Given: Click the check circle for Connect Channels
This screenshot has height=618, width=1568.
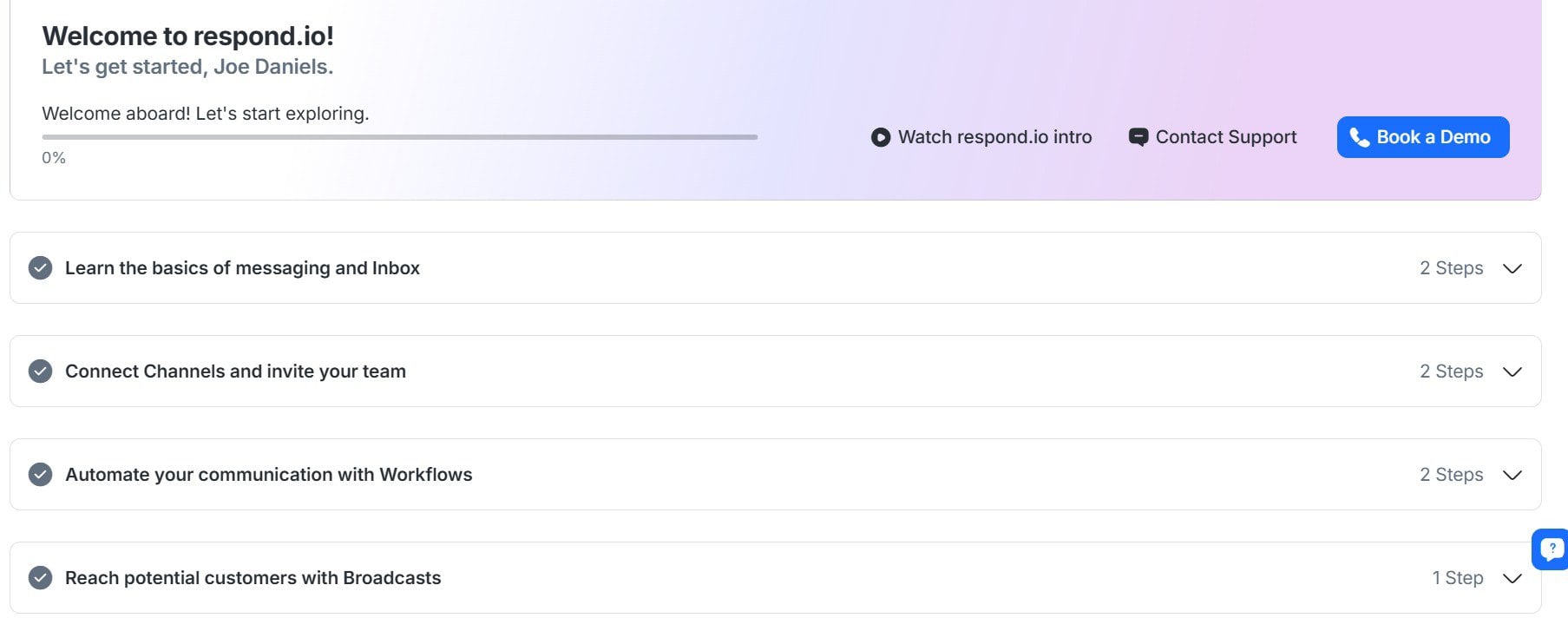Looking at the screenshot, I should pyautogui.click(x=40, y=371).
